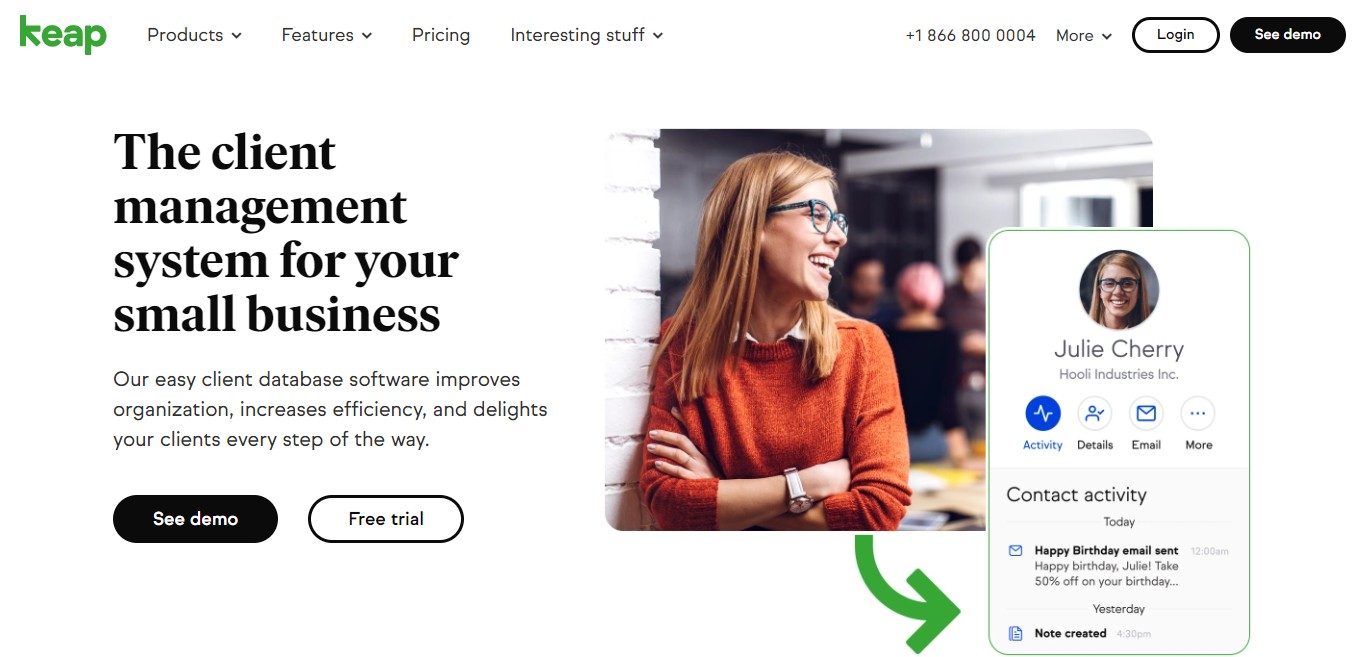Click the hero See demo button
Image resolution: width=1366 pixels, height=657 pixels.
coord(195,519)
